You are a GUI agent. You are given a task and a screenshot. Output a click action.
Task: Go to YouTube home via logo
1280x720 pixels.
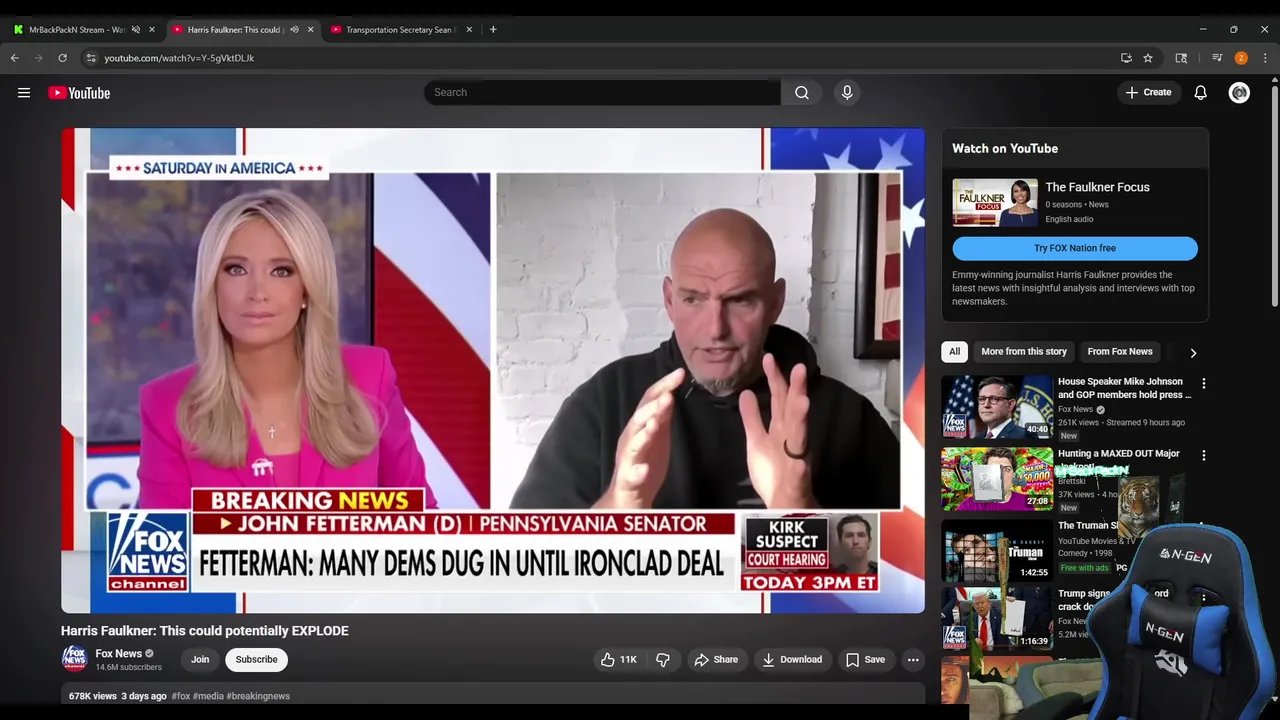pyautogui.click(x=79, y=93)
